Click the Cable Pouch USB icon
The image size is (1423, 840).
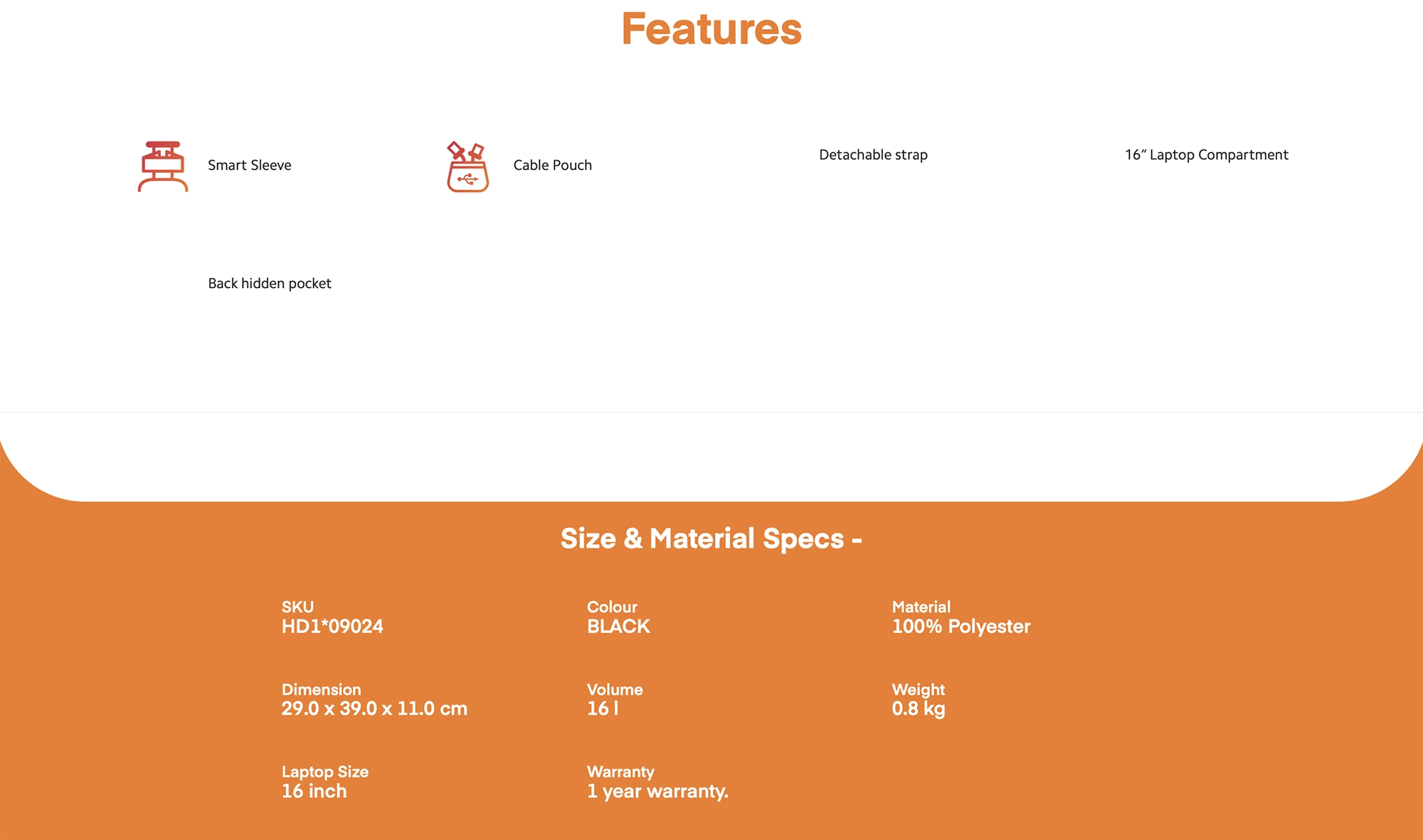[x=467, y=167]
